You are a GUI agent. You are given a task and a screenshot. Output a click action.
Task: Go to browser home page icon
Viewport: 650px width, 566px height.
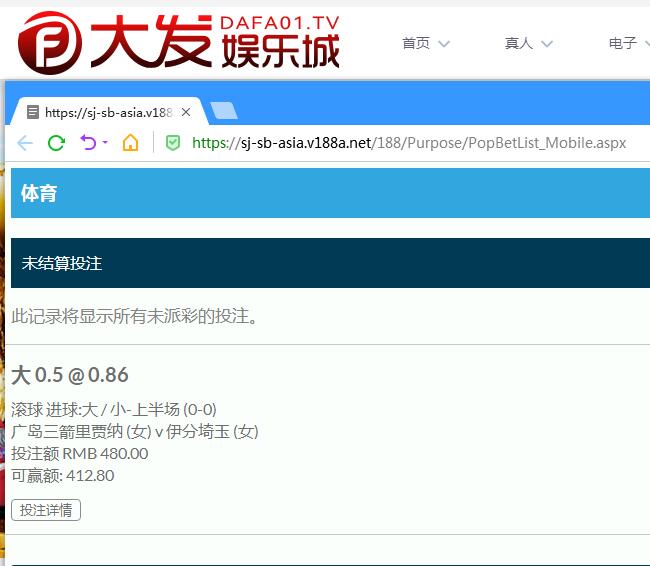pos(130,143)
